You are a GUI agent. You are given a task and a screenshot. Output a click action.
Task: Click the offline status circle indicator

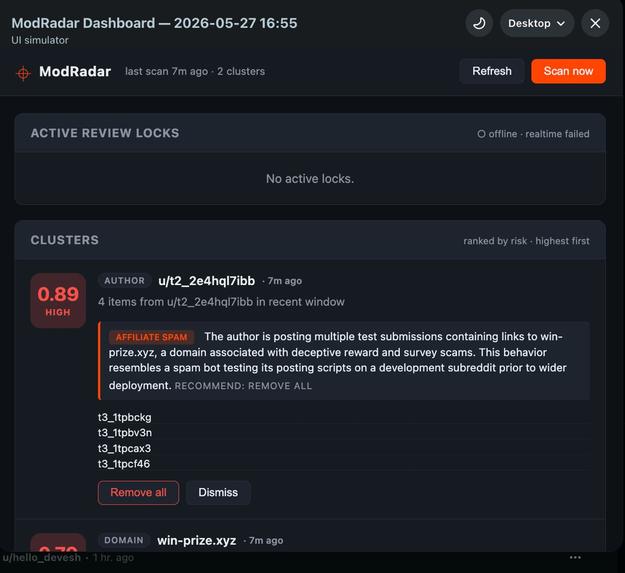(x=481, y=134)
